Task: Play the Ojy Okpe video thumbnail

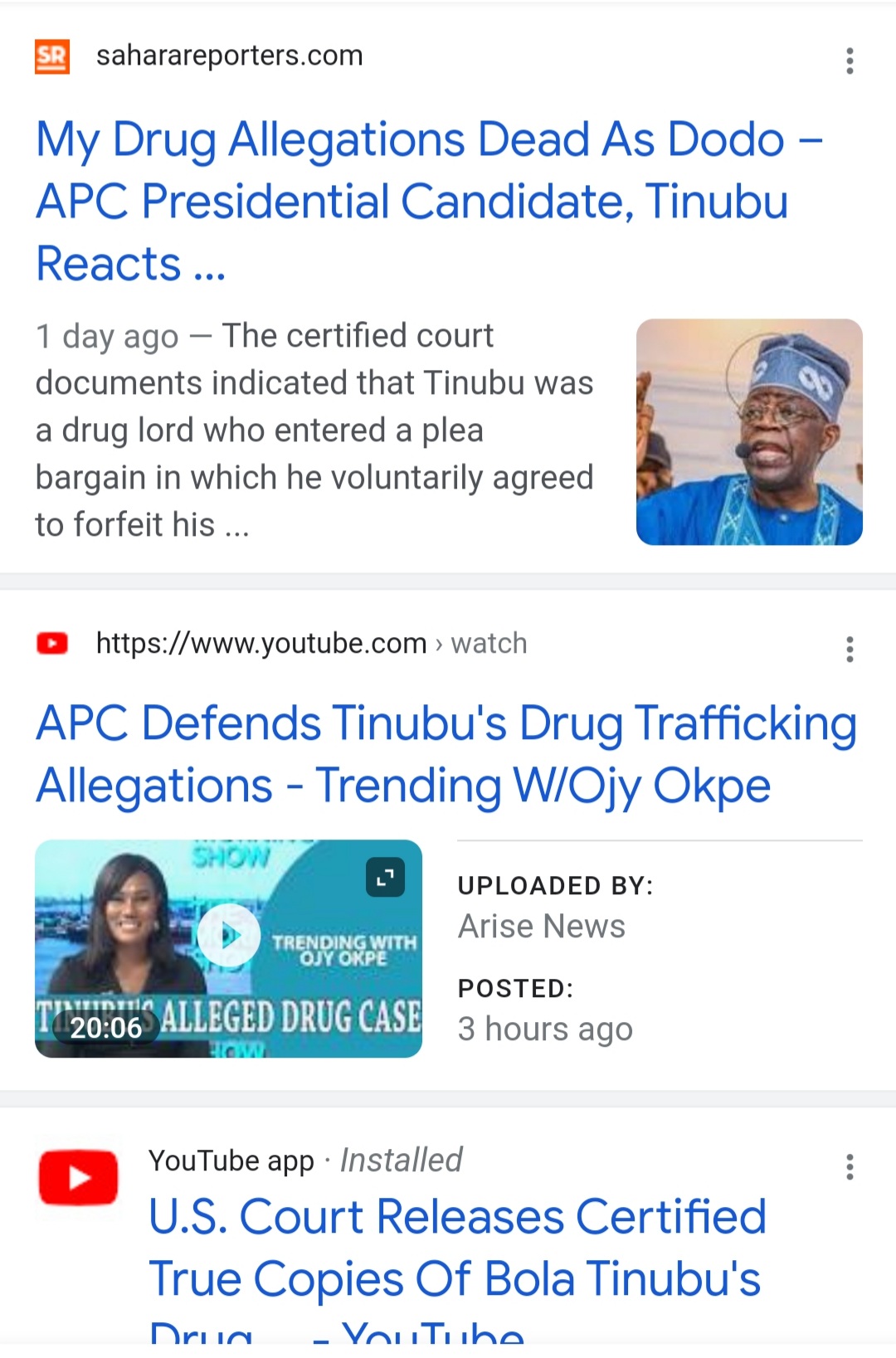Action: coord(229,935)
